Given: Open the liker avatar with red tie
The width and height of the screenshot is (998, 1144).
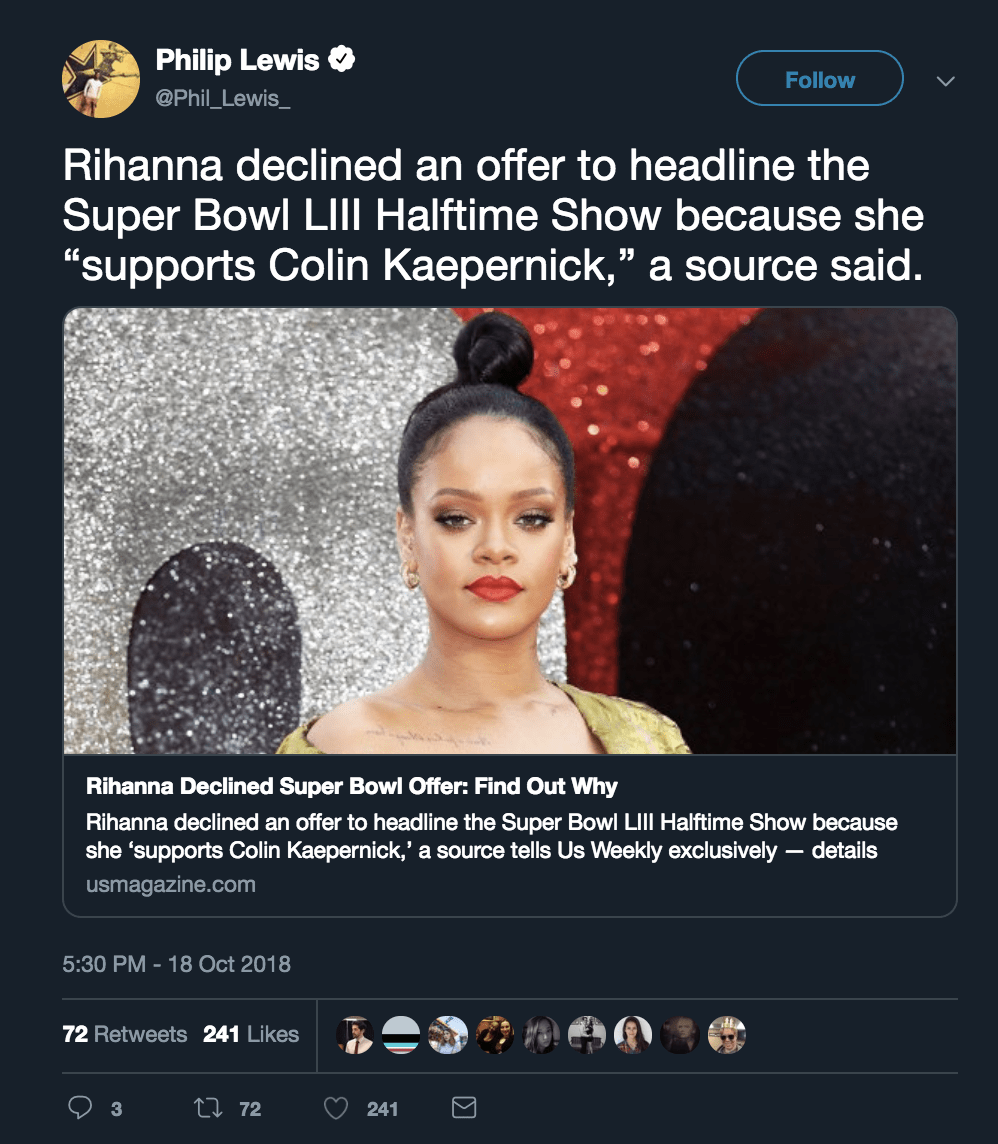Looking at the screenshot, I should coord(355,1034).
